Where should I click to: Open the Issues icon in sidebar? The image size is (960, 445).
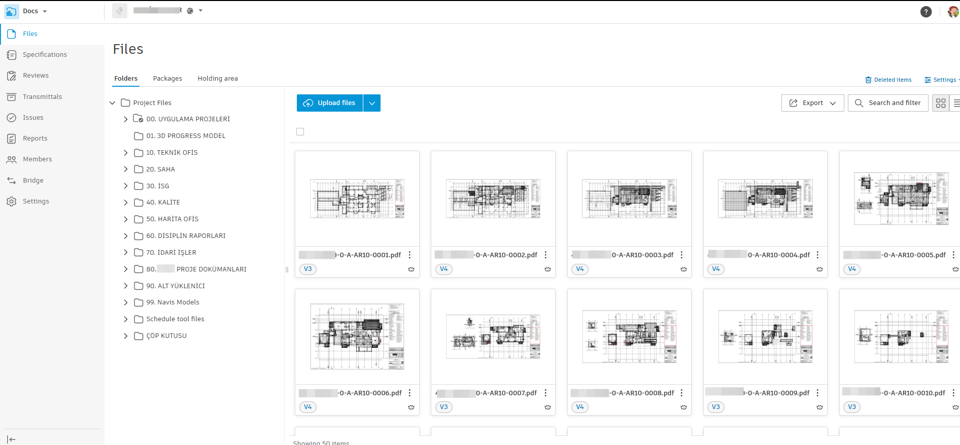[11, 118]
